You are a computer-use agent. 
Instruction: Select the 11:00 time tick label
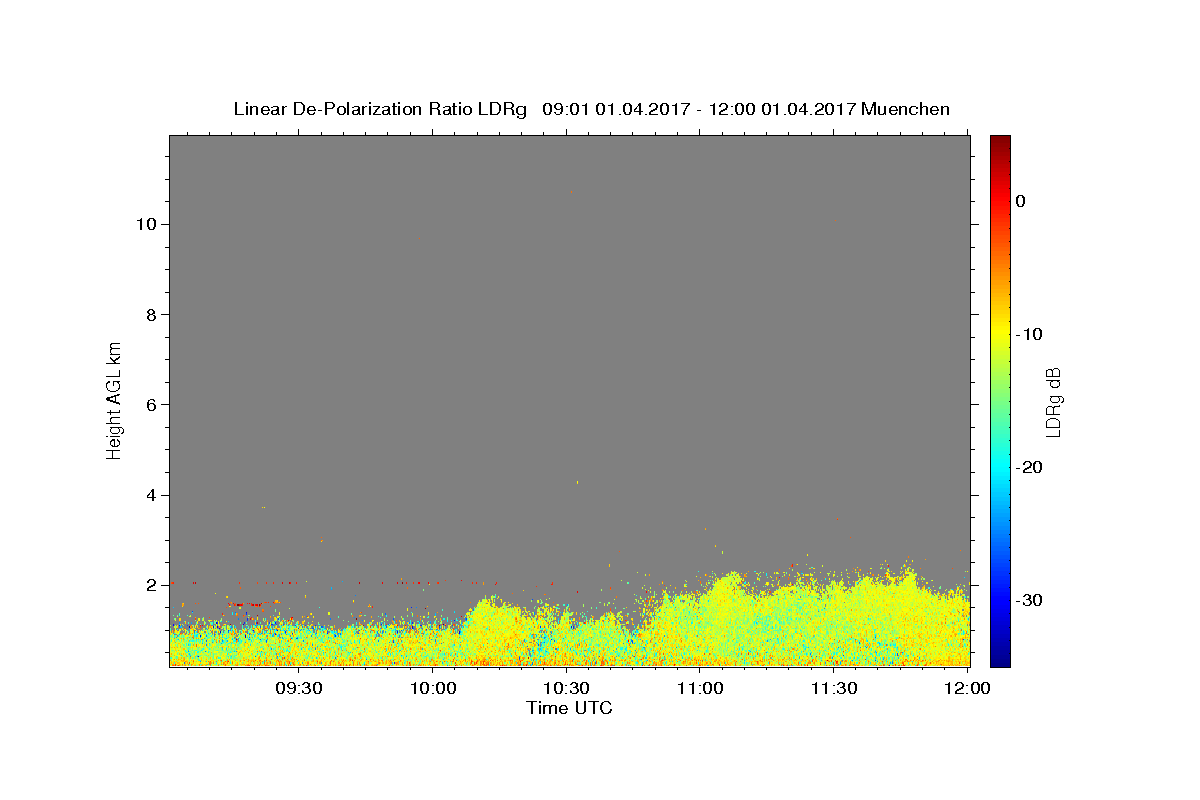point(700,689)
